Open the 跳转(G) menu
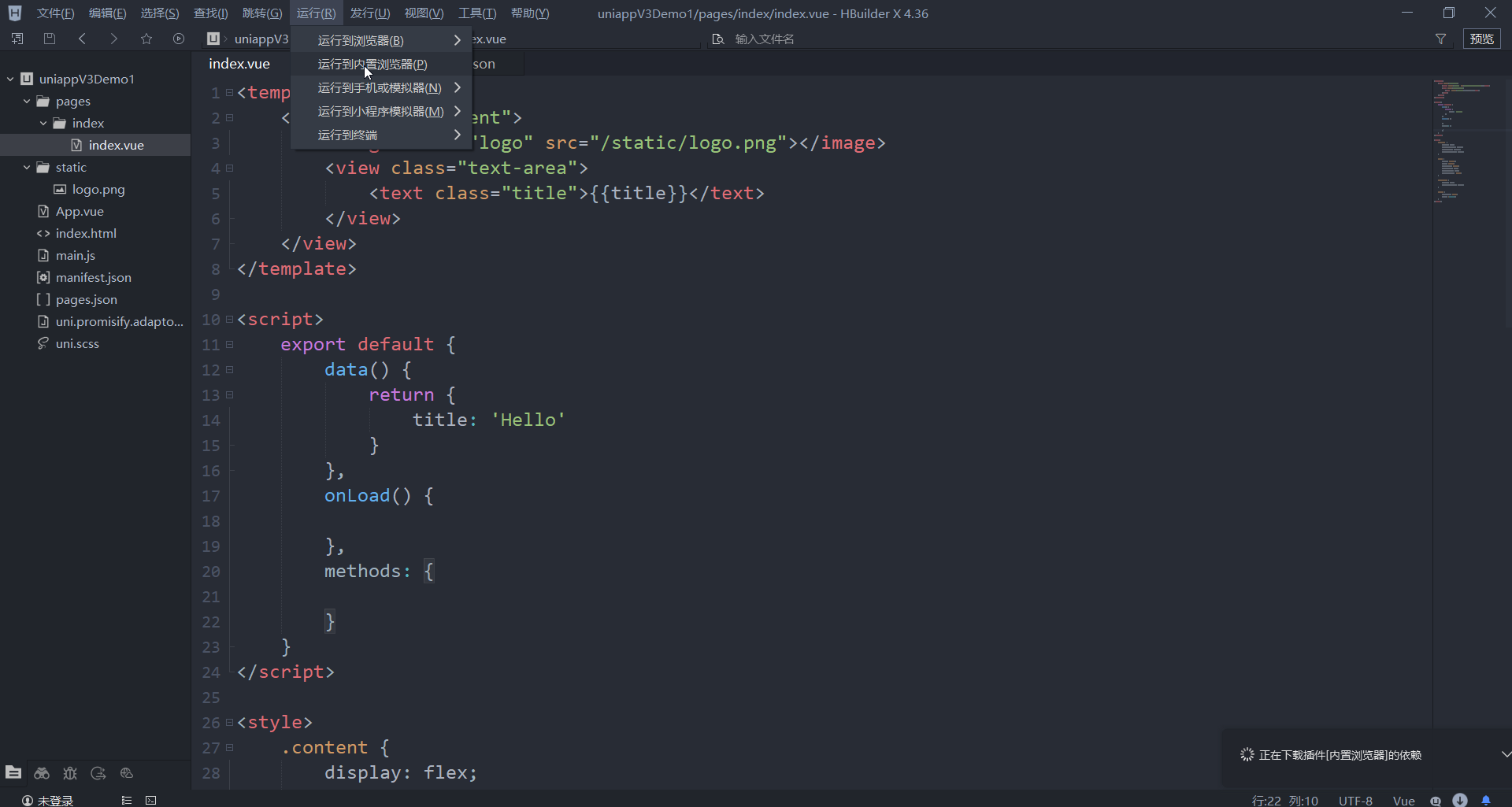 point(262,13)
